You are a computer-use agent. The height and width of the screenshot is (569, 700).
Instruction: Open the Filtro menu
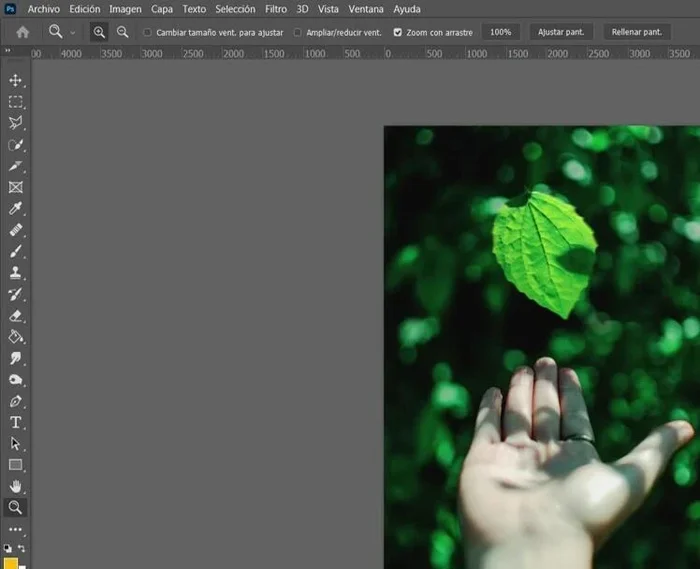click(276, 9)
